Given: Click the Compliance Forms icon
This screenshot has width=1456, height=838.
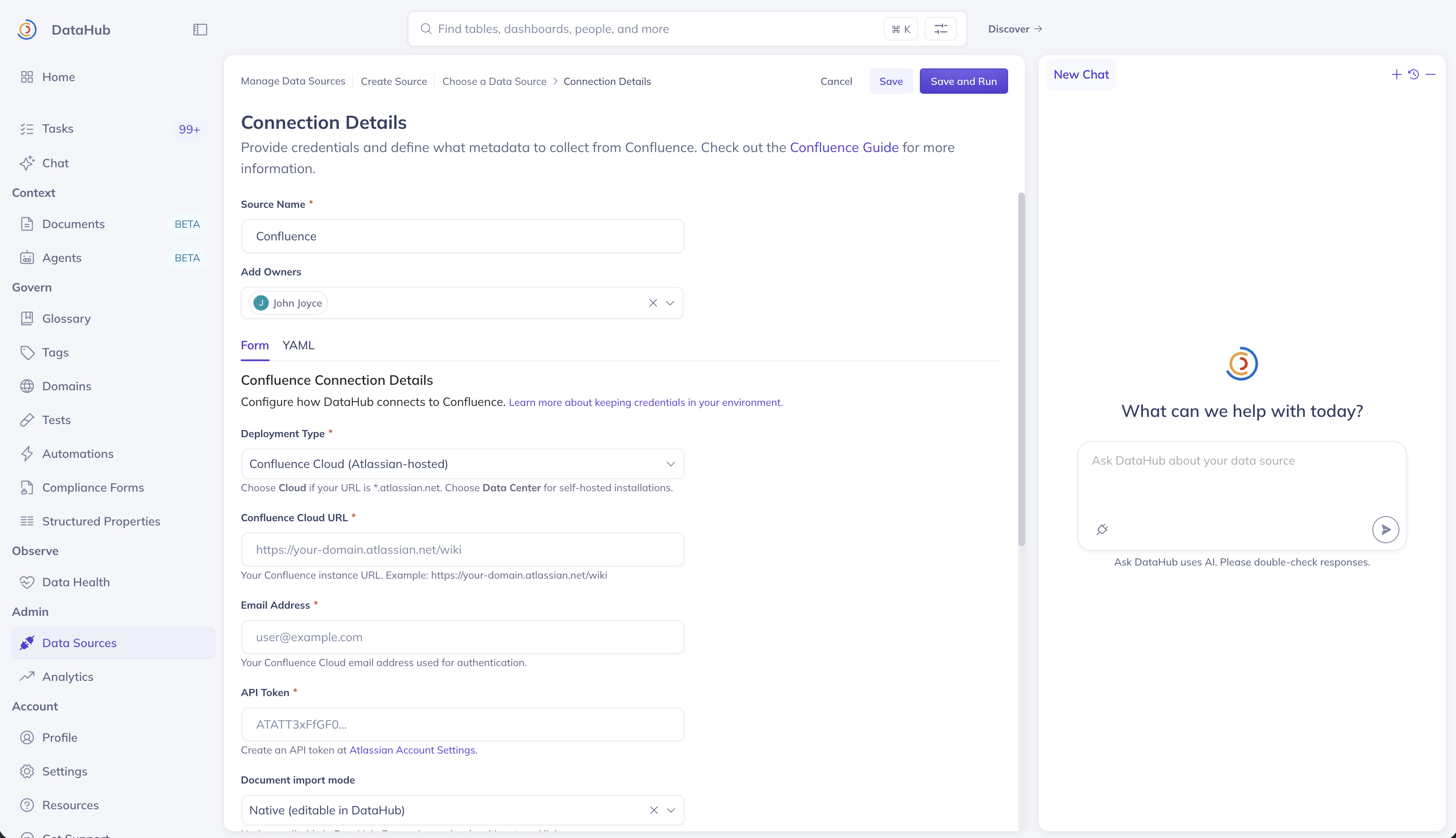Looking at the screenshot, I should click(27, 487).
